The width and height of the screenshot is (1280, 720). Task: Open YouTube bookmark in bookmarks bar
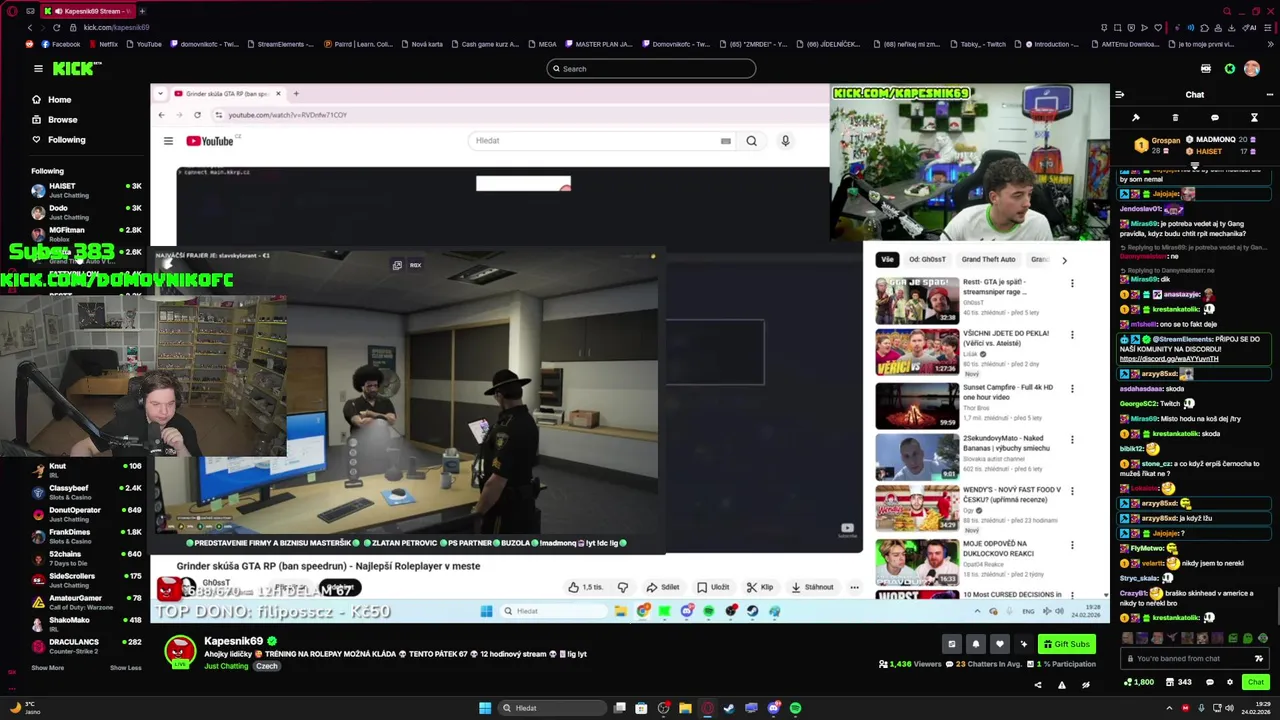click(x=144, y=44)
